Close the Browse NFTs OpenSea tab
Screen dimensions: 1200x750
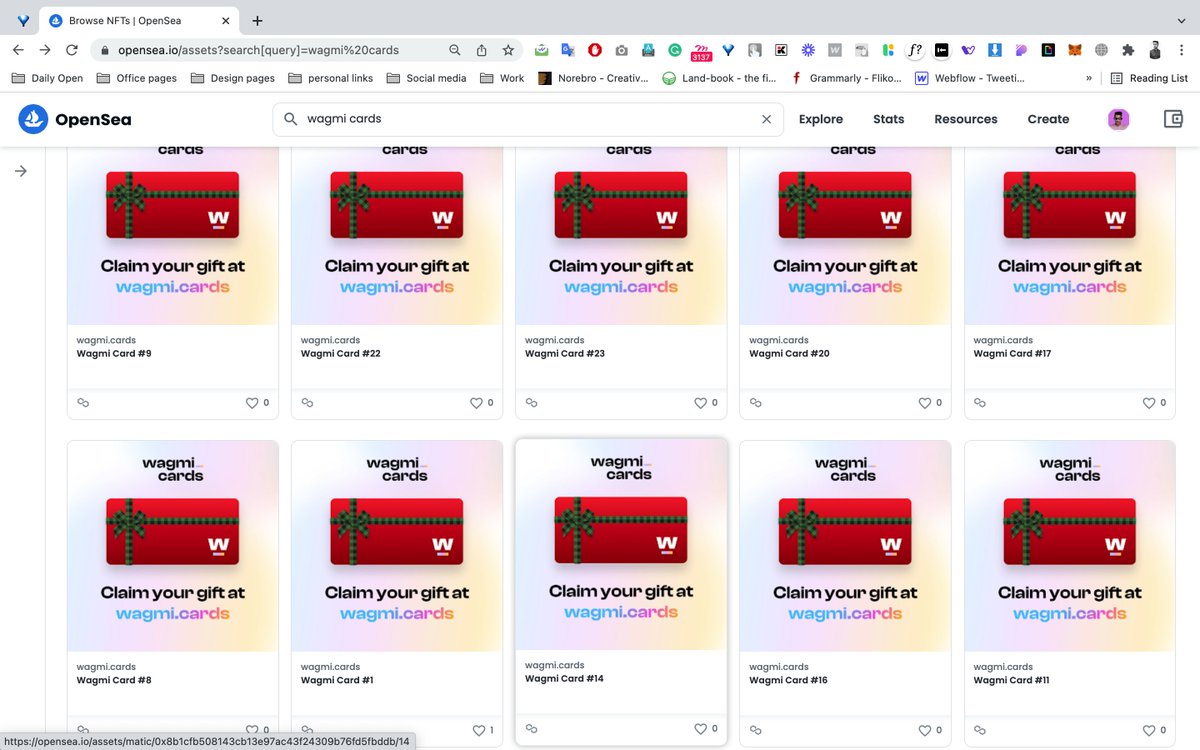227,20
